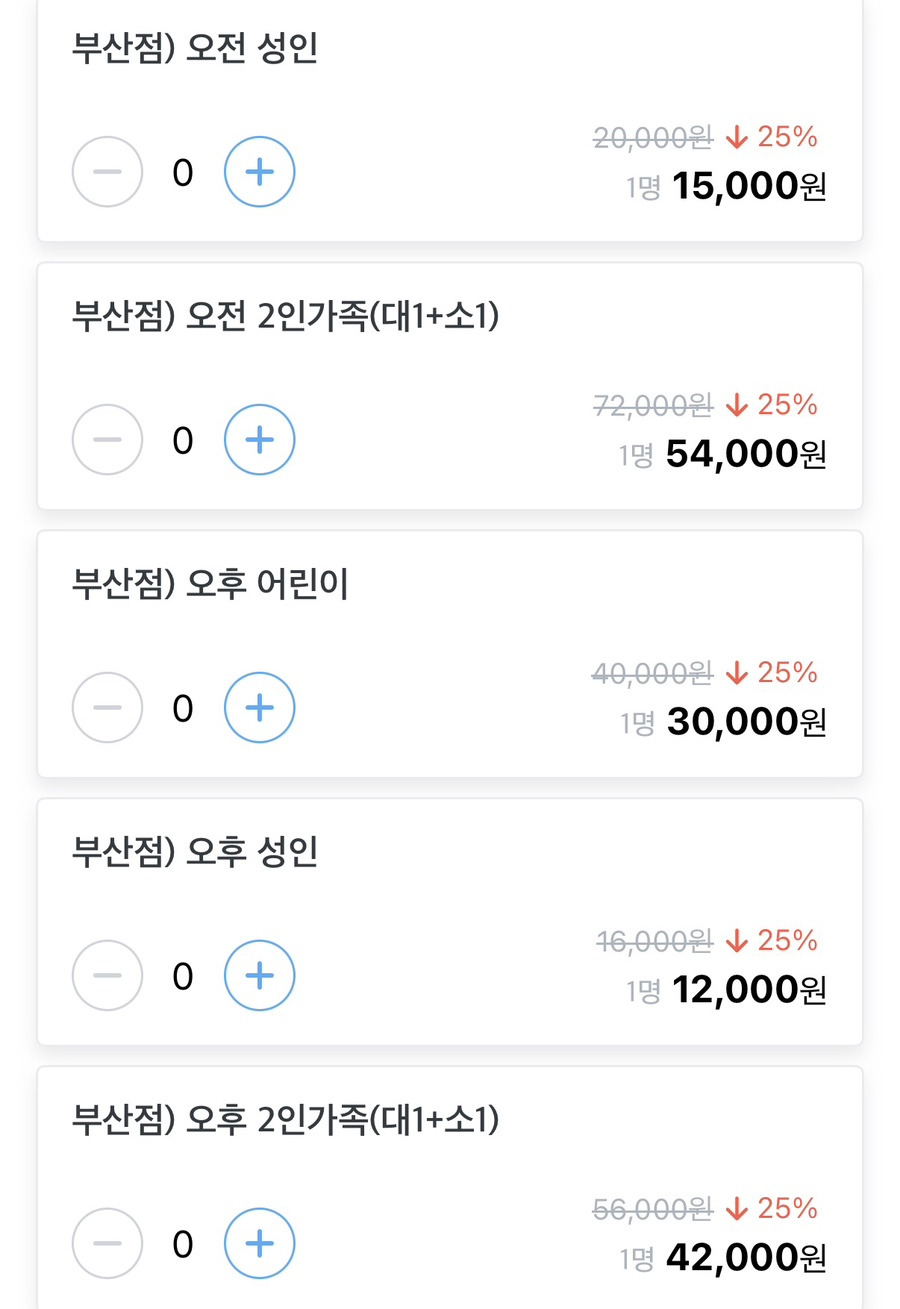This screenshot has height=1309, width=900.
Task: Decrease quantity for 오전 성인 ticket
Action: [107, 172]
